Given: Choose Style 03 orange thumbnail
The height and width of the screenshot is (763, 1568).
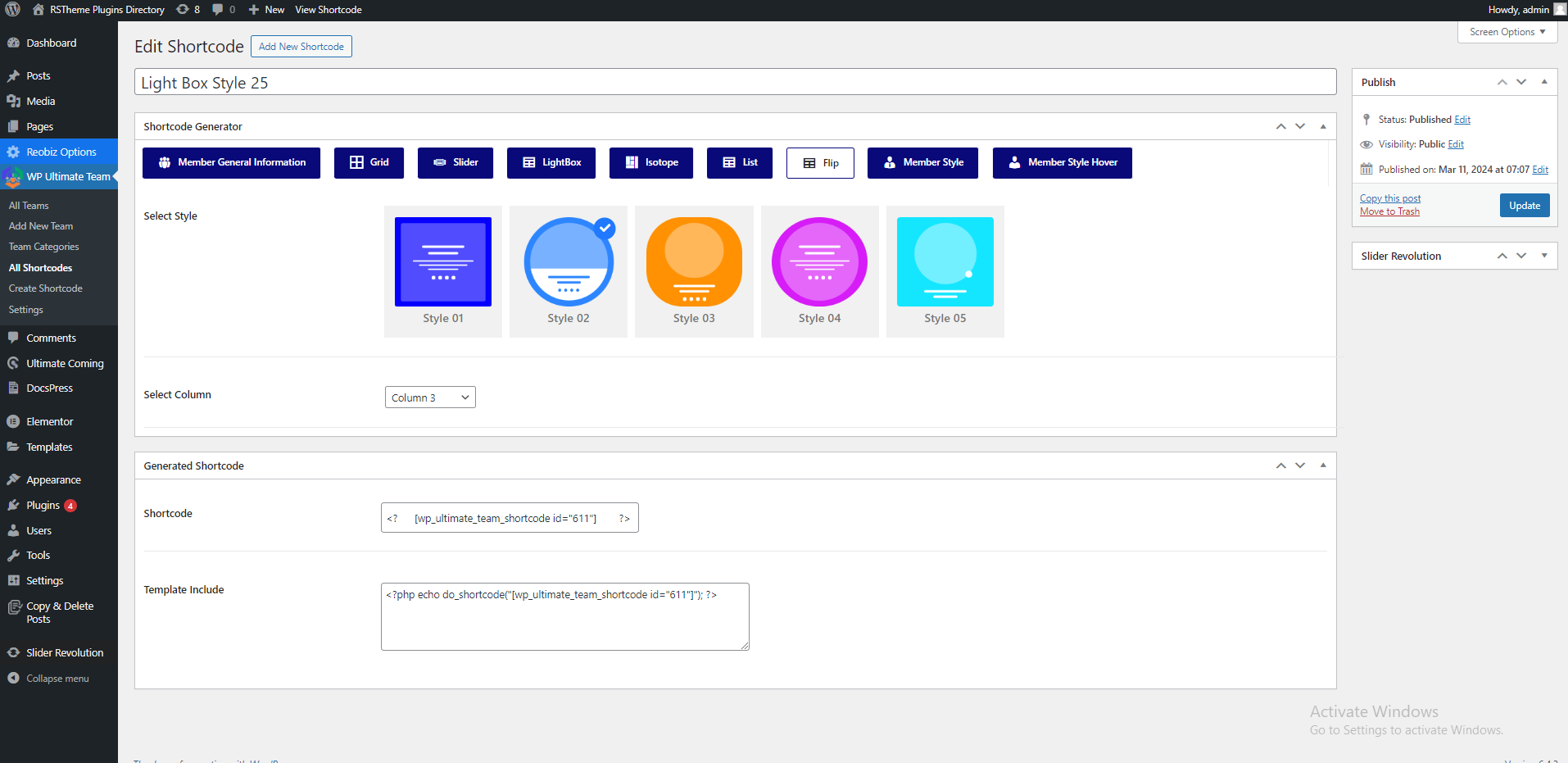Looking at the screenshot, I should click(x=694, y=261).
